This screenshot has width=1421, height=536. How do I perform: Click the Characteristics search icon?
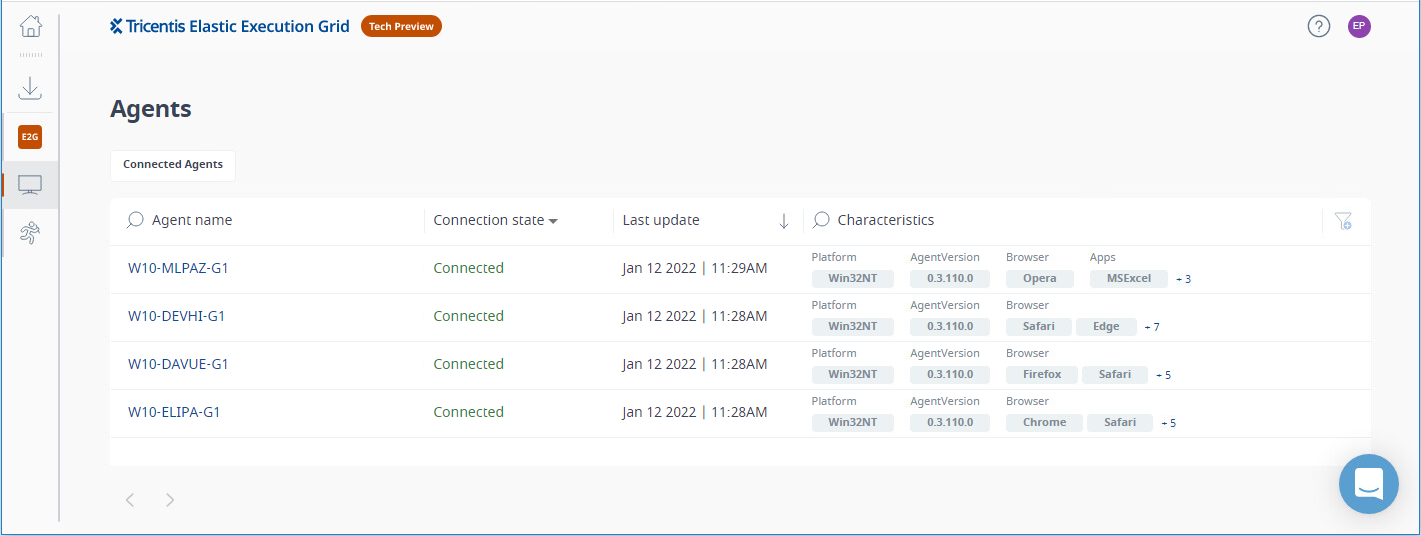[821, 220]
